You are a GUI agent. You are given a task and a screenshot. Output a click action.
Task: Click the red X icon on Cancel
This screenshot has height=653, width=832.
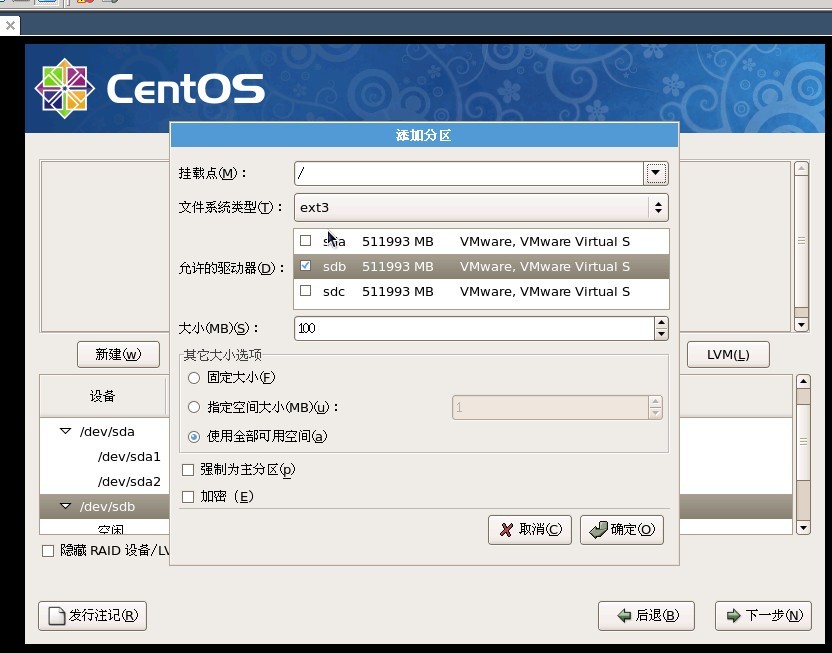[507, 529]
